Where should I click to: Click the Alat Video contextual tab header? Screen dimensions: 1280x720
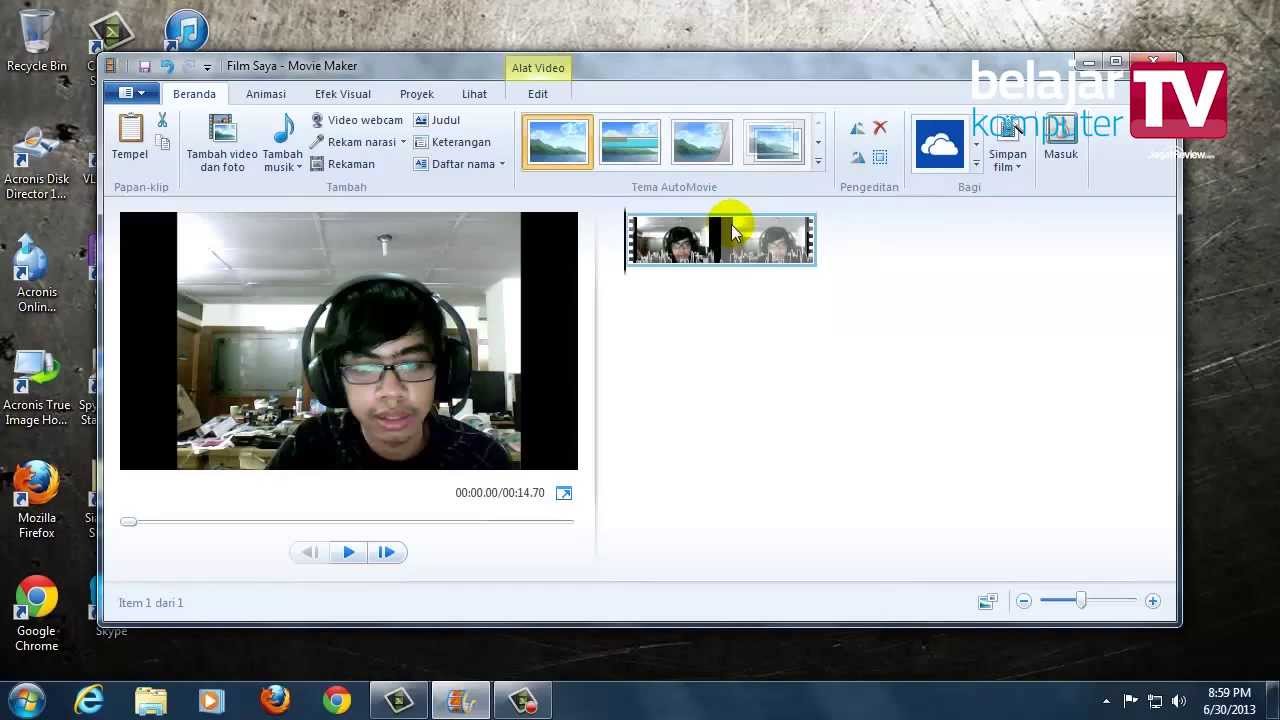[x=538, y=68]
